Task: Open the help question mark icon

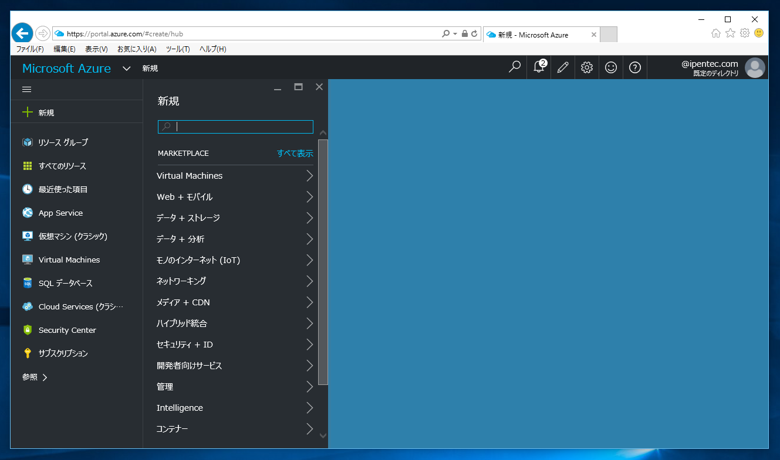Action: (x=635, y=67)
